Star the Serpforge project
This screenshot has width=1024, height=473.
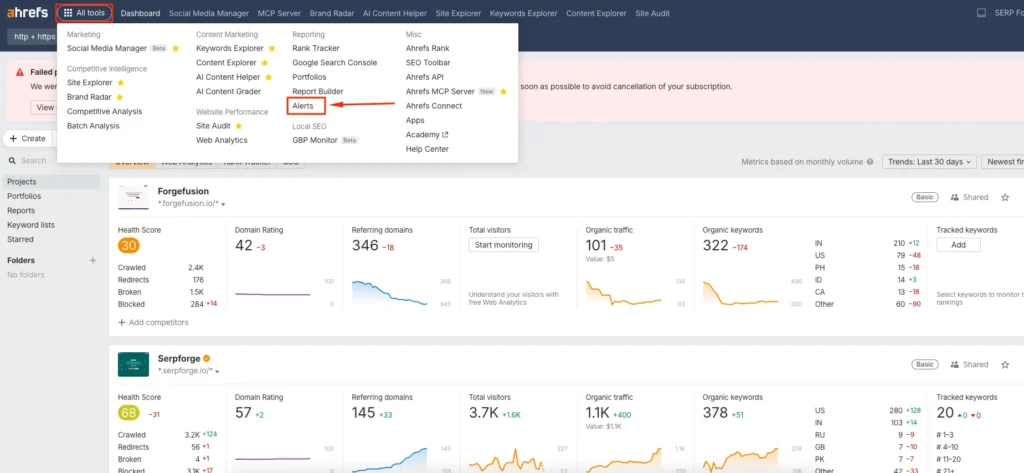pos(1005,364)
